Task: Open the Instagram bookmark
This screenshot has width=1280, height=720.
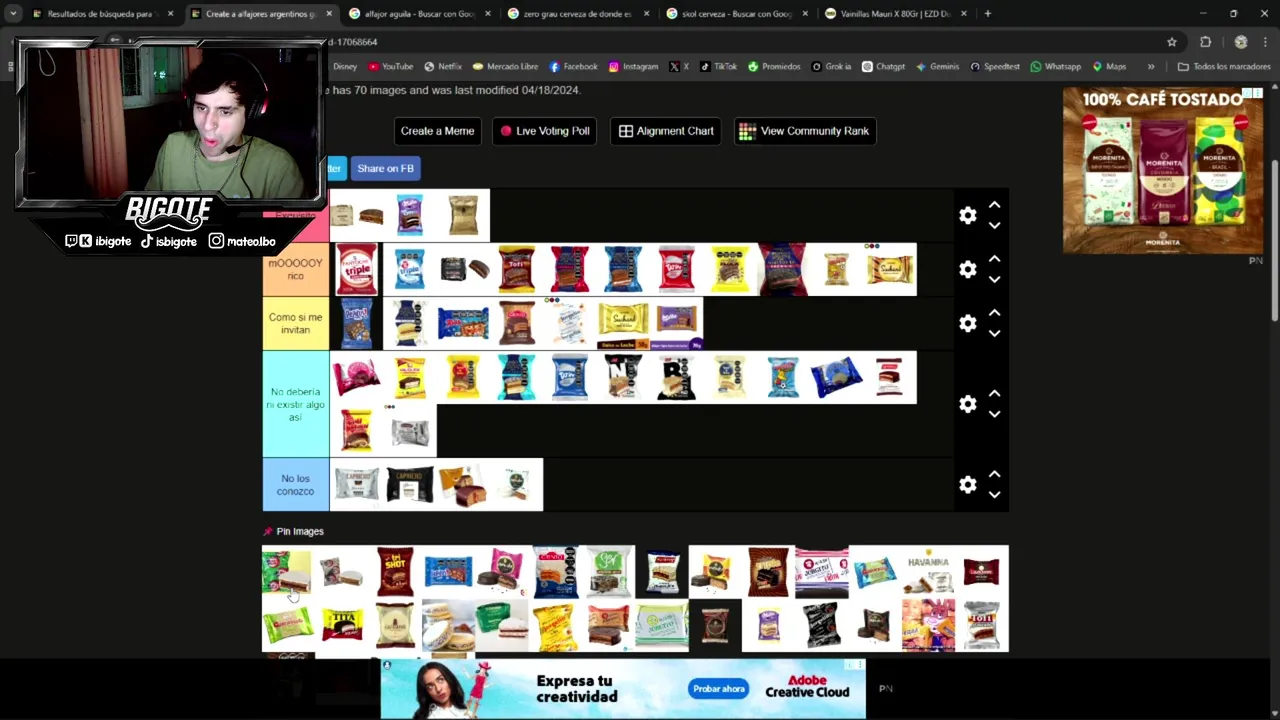Action: (634, 67)
